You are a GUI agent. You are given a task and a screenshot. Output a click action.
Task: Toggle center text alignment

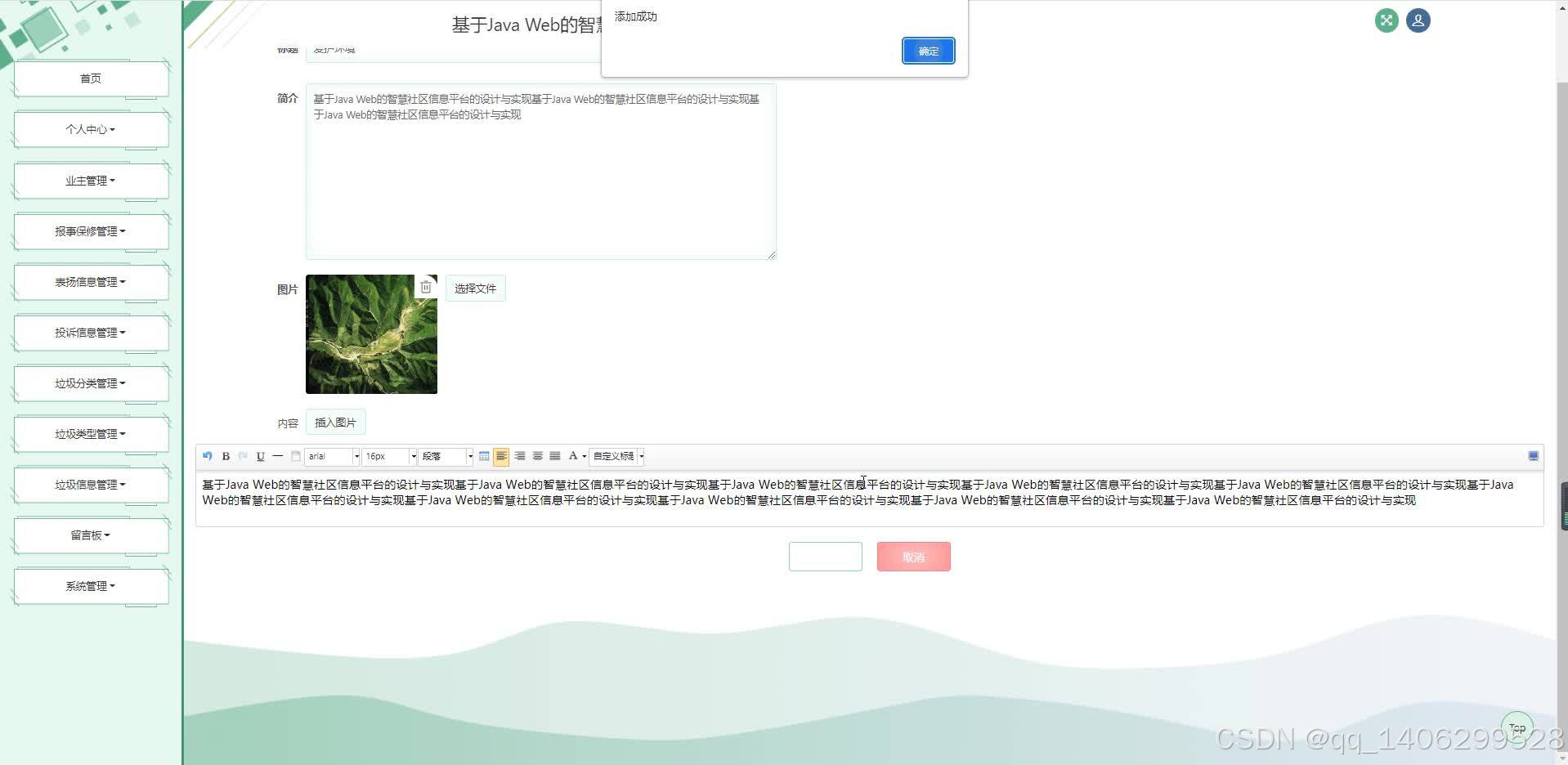pyautogui.click(x=519, y=456)
